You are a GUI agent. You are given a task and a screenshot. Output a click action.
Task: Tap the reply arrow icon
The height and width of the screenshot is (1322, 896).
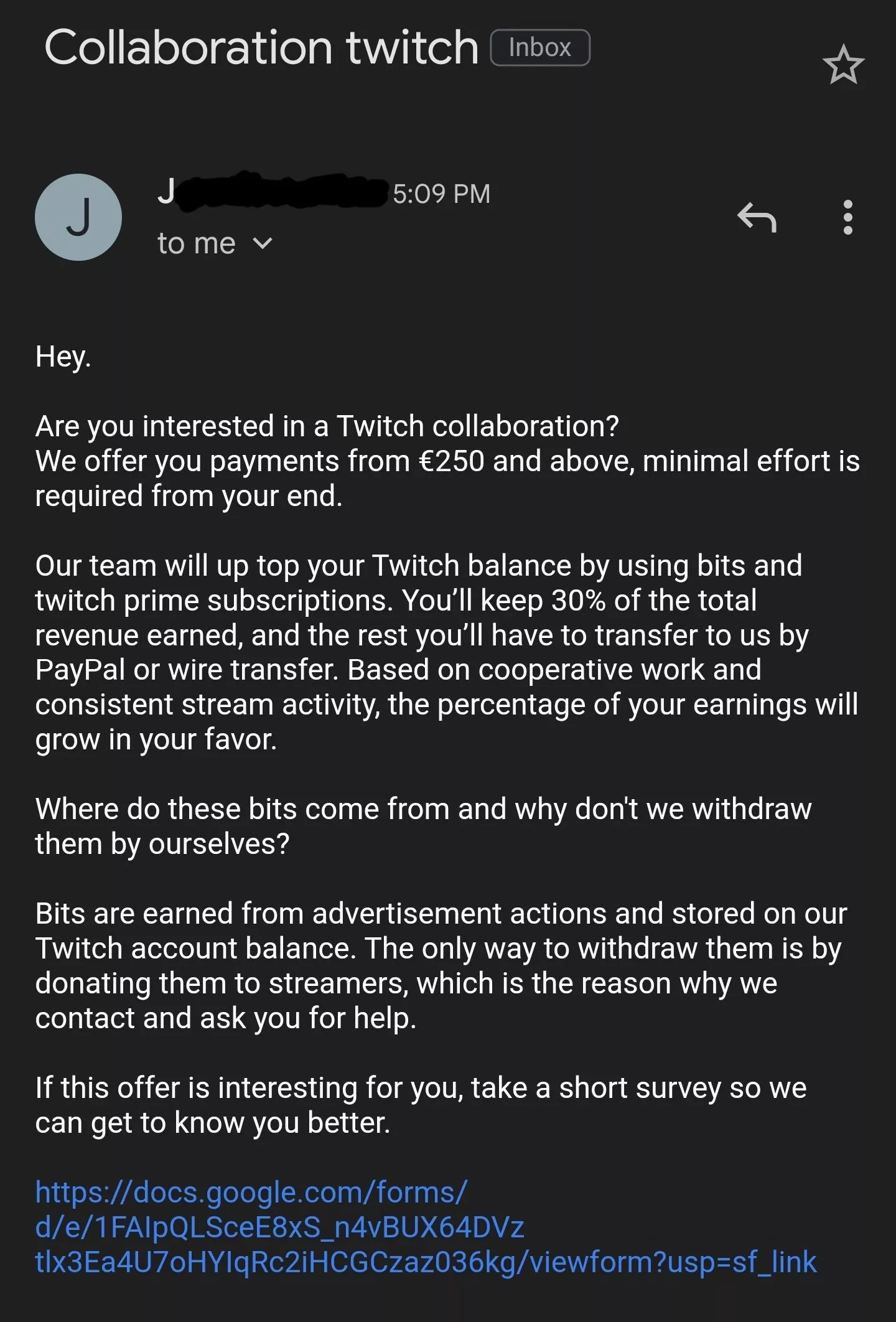tap(757, 217)
